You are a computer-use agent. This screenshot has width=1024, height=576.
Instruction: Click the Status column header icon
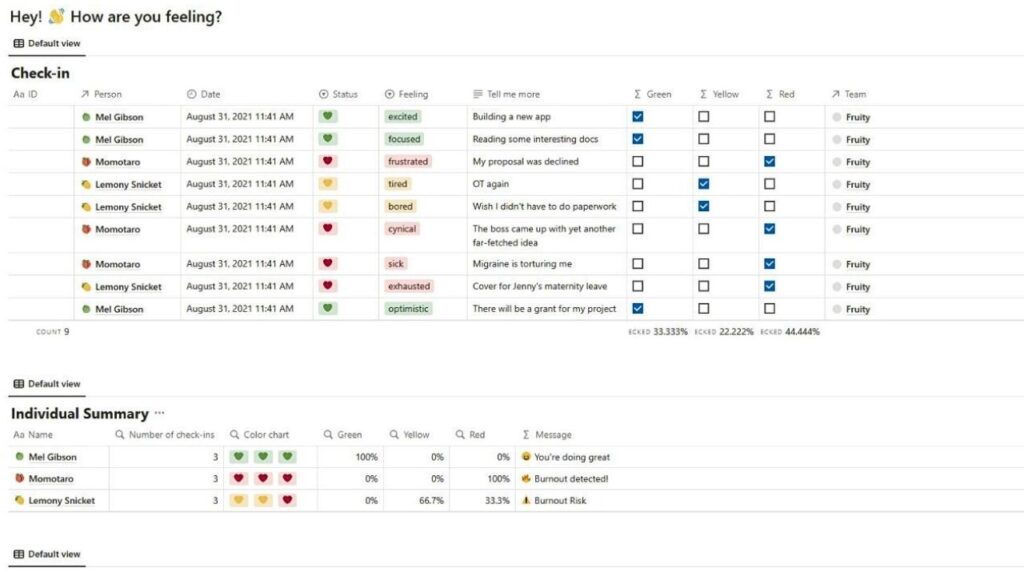pyautogui.click(x=323, y=94)
